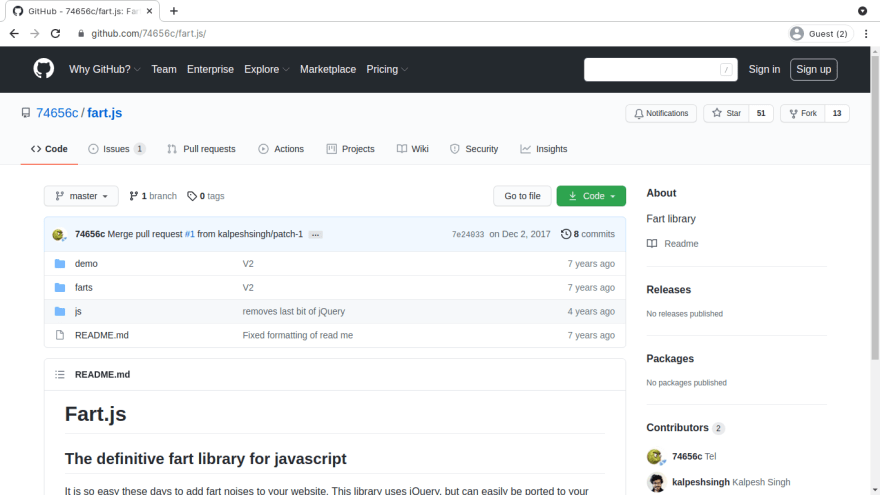Viewport: 880px width, 495px height.
Task: Switch to the Actions tab
Action: [x=281, y=149]
